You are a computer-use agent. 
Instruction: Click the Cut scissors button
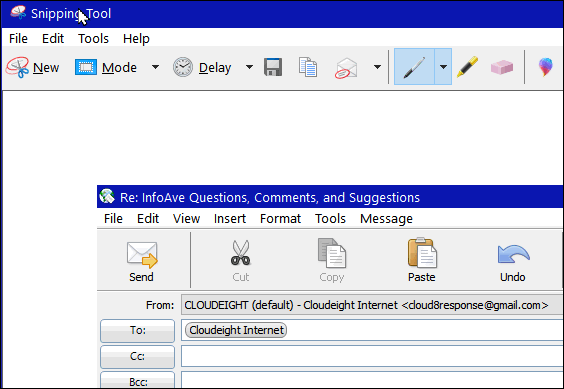coord(241,261)
